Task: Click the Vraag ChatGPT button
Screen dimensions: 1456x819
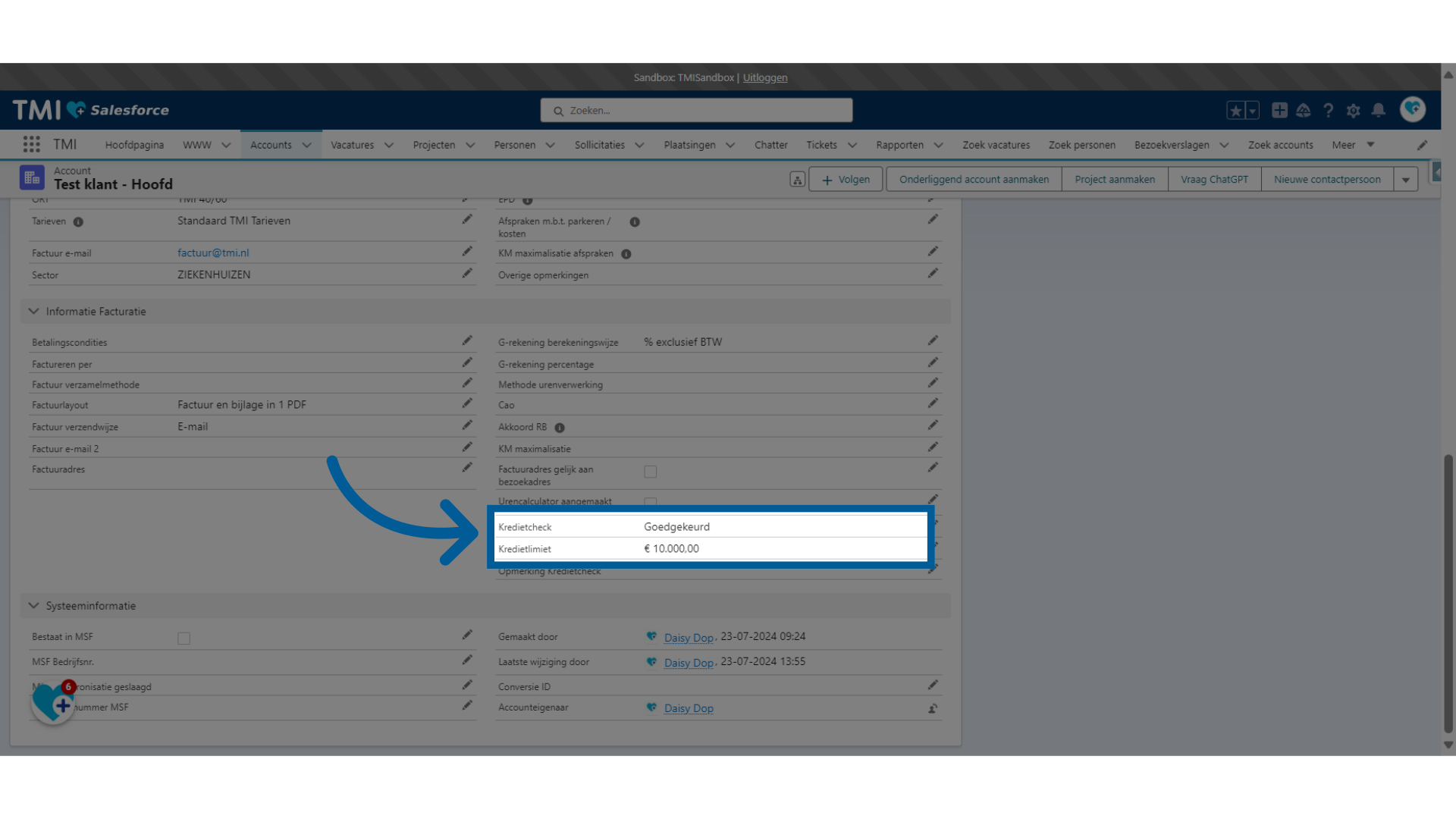Action: tap(1214, 179)
